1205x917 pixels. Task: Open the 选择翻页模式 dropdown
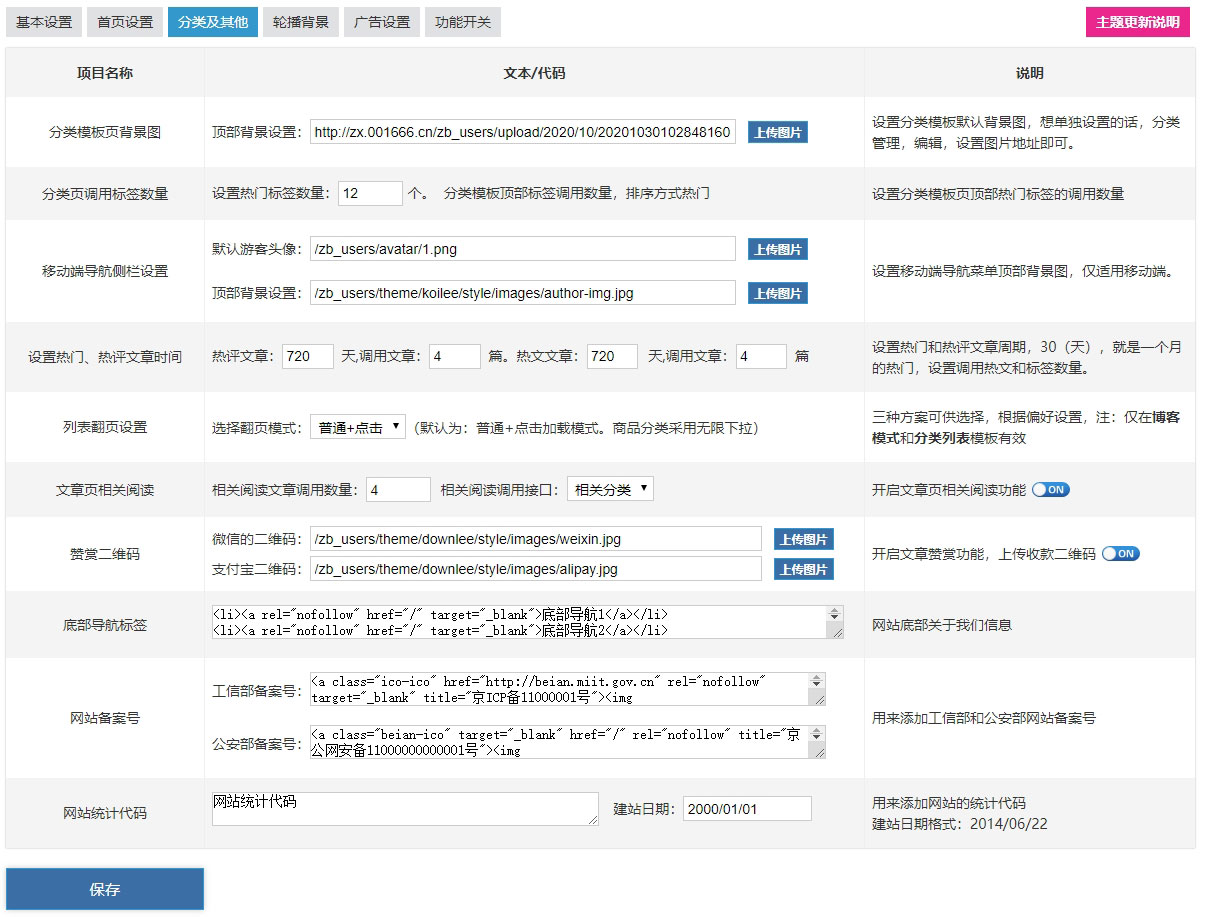point(357,428)
